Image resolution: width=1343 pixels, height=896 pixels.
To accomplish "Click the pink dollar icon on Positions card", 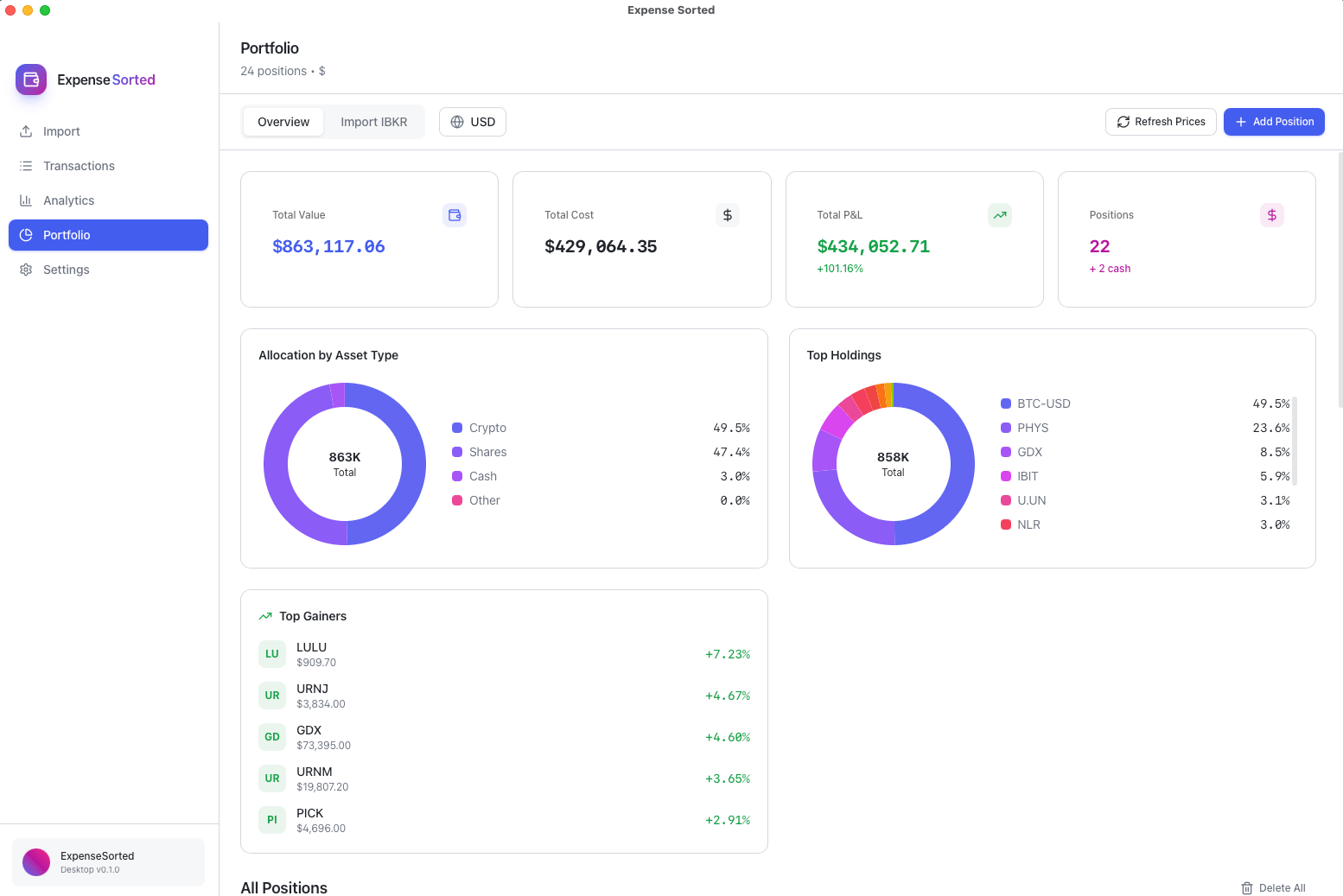I will (x=1272, y=215).
